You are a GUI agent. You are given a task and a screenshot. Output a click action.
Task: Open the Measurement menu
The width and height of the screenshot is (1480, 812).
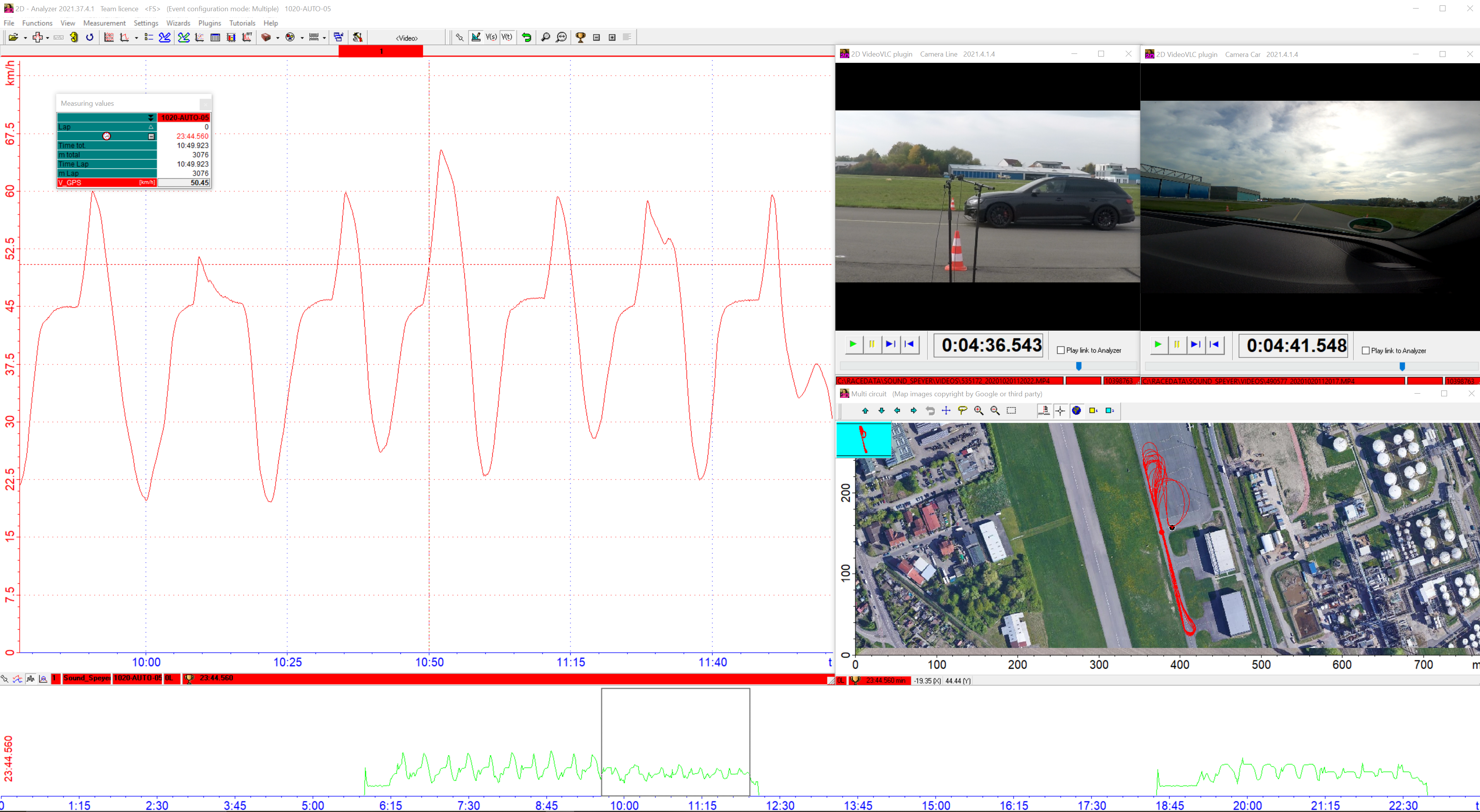coord(104,23)
